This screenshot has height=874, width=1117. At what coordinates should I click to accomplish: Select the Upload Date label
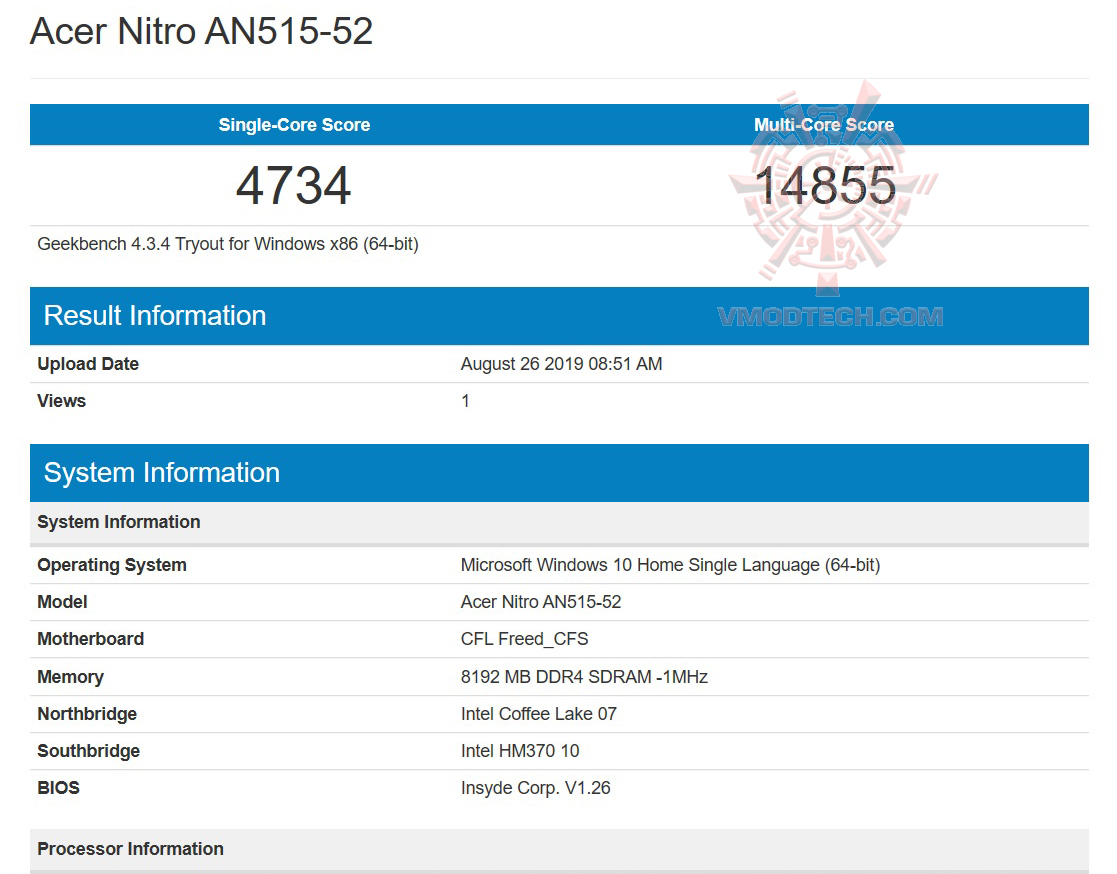point(88,364)
